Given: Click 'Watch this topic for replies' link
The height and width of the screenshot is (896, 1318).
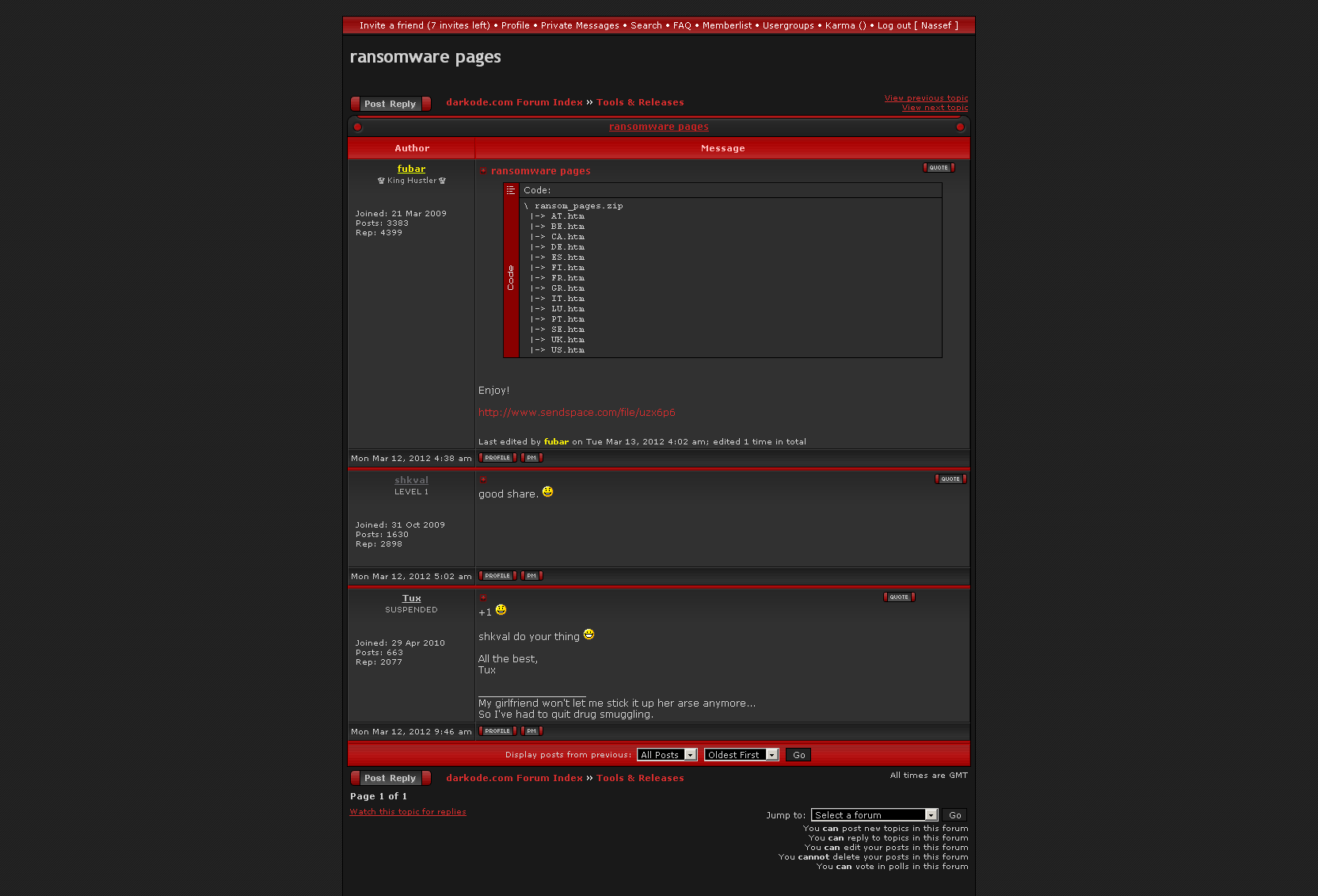Looking at the screenshot, I should click(x=408, y=812).
